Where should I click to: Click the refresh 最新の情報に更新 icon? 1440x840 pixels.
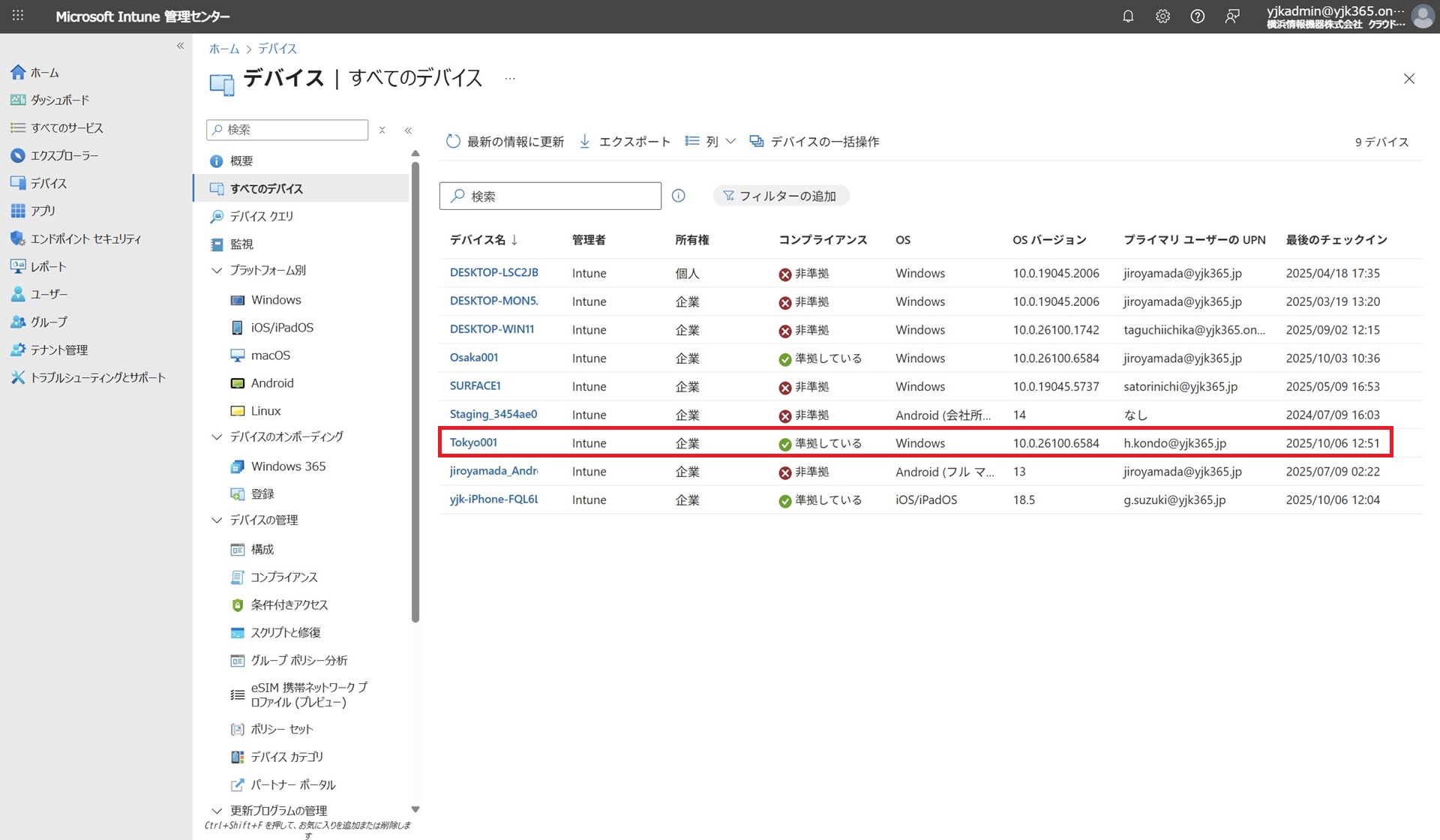[x=453, y=141]
